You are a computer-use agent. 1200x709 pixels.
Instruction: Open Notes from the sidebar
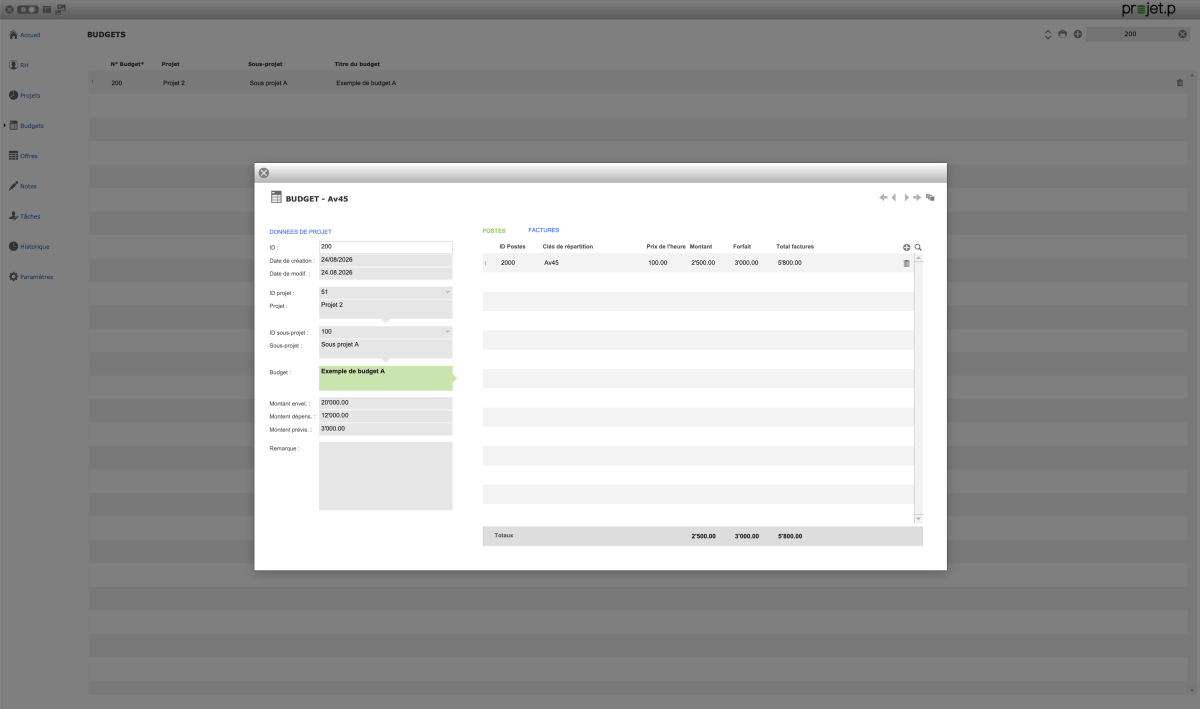[x=23, y=186]
